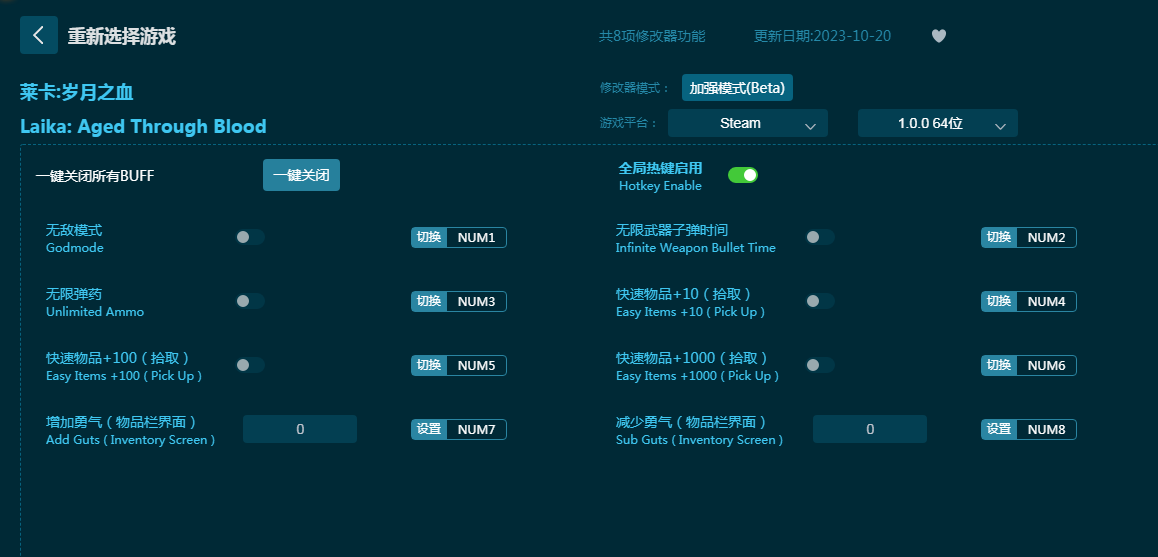Click the NUM5 hotkey button
1158x557 pixels.
459,365
